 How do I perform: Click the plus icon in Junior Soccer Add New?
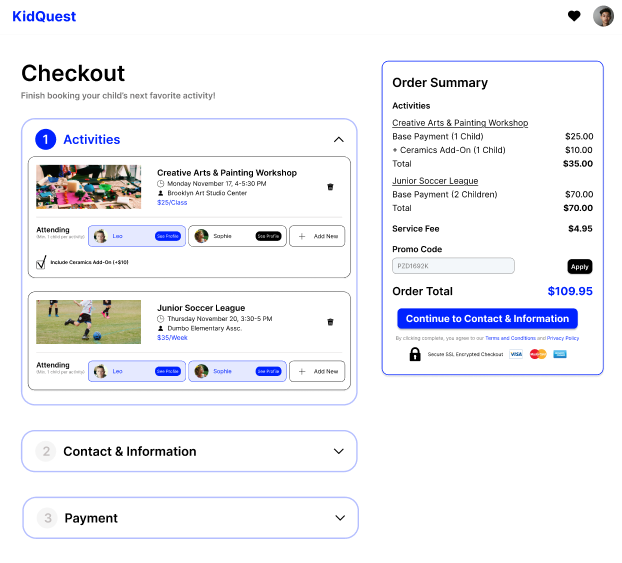point(302,371)
